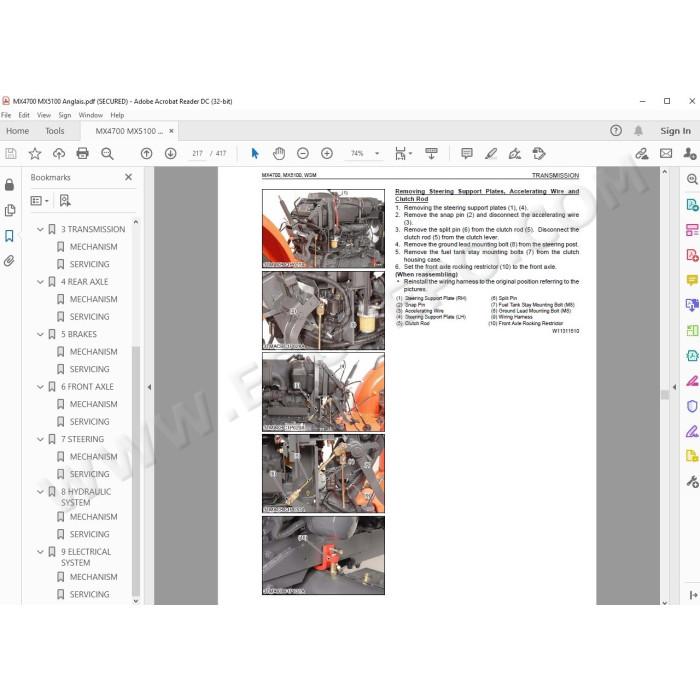Click the Save file icon
Image resolution: width=700 pixels, height=700 pixels.
coord(11,154)
